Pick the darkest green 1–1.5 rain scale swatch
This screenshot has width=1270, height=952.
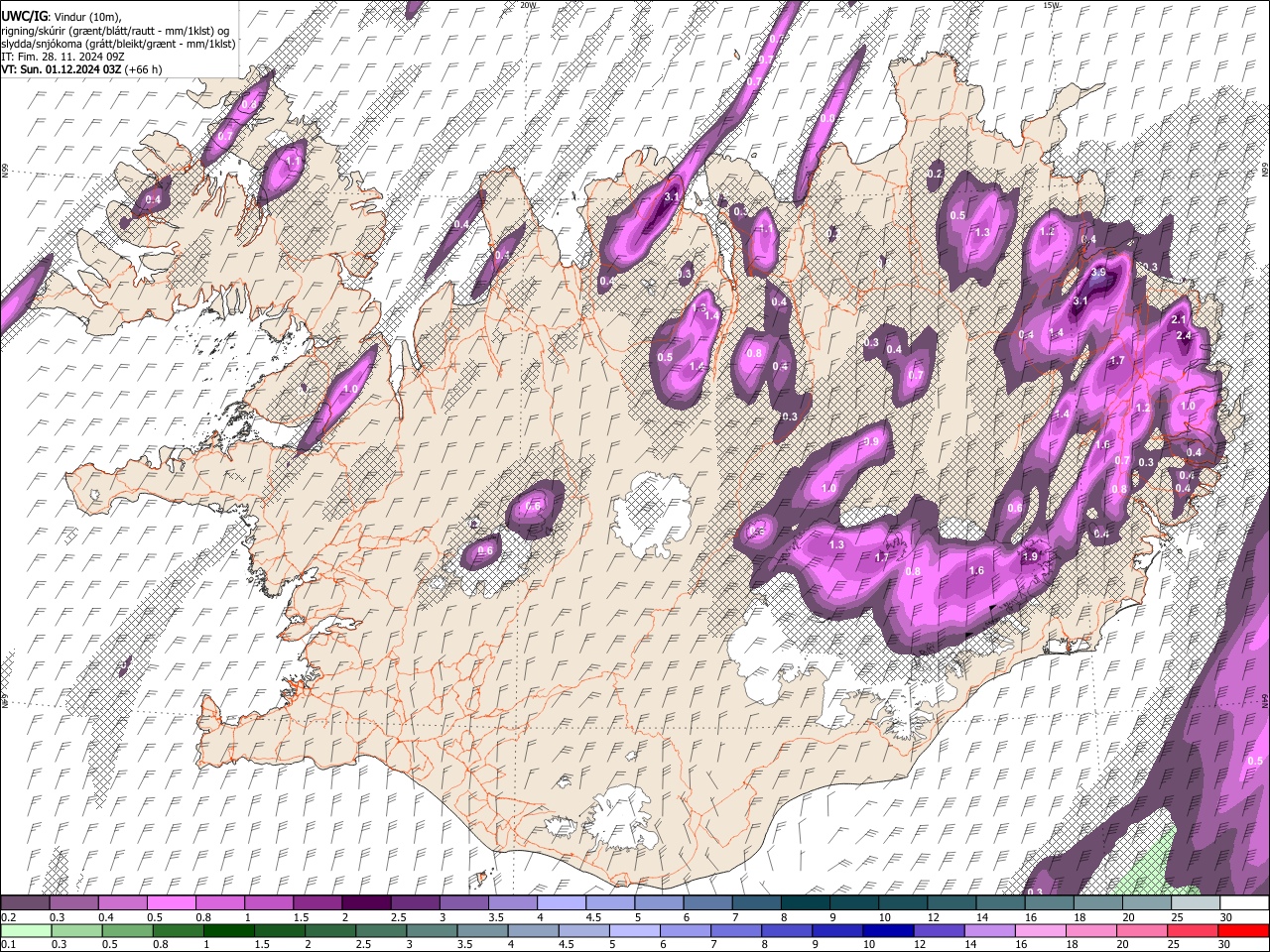coord(228,930)
